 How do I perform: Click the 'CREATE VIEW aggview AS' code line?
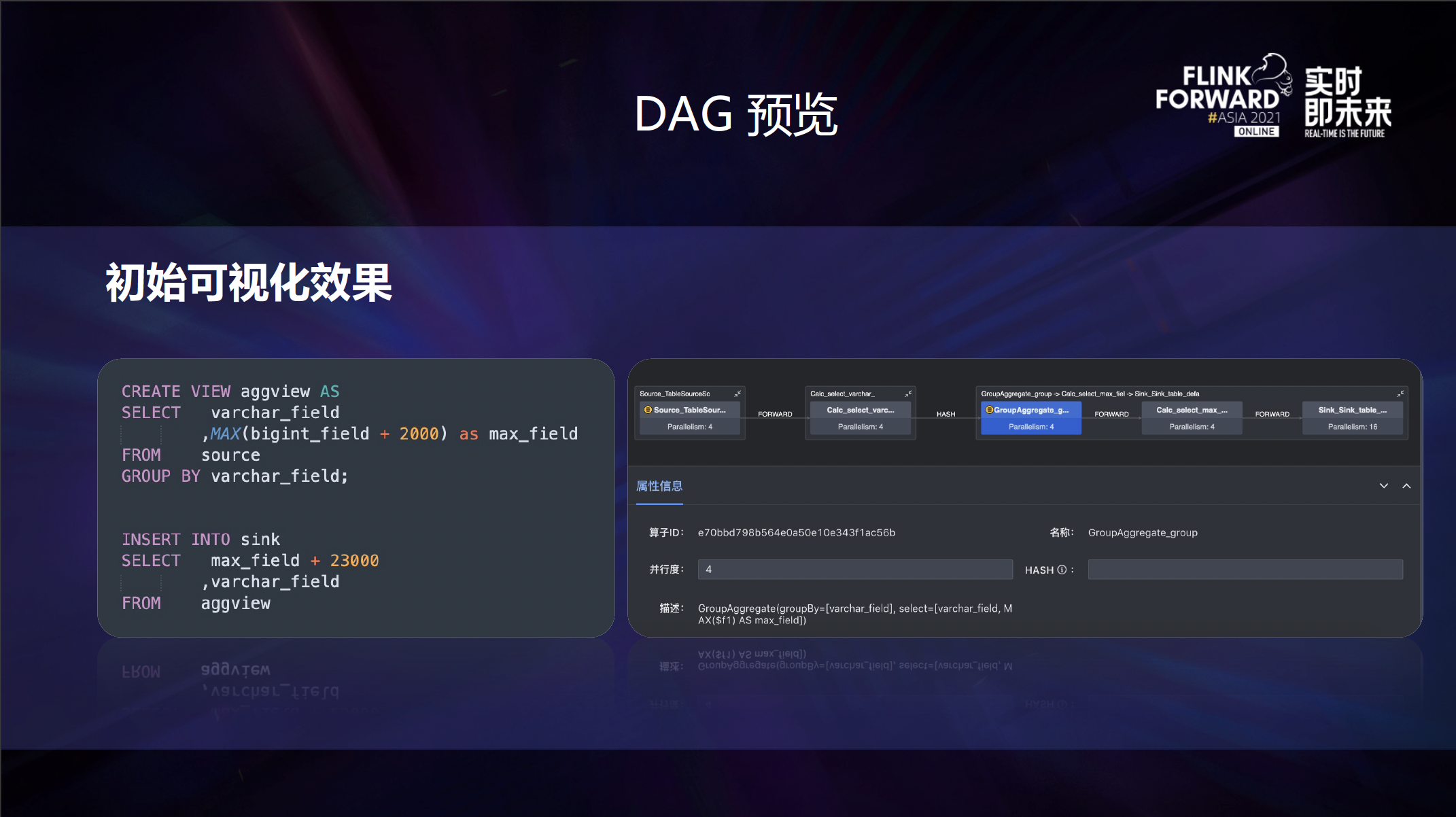(230, 392)
